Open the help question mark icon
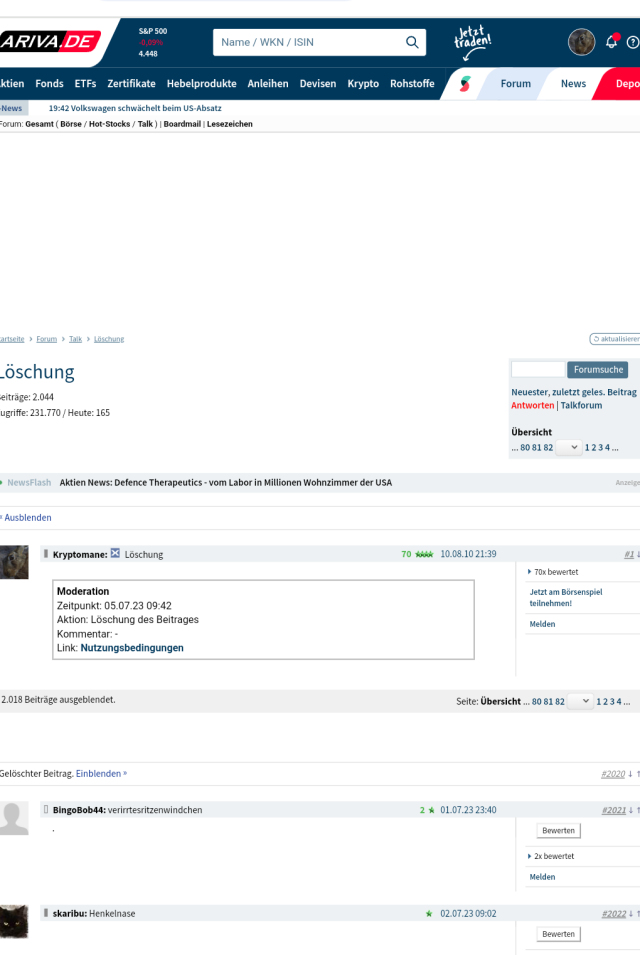 [x=633, y=43]
